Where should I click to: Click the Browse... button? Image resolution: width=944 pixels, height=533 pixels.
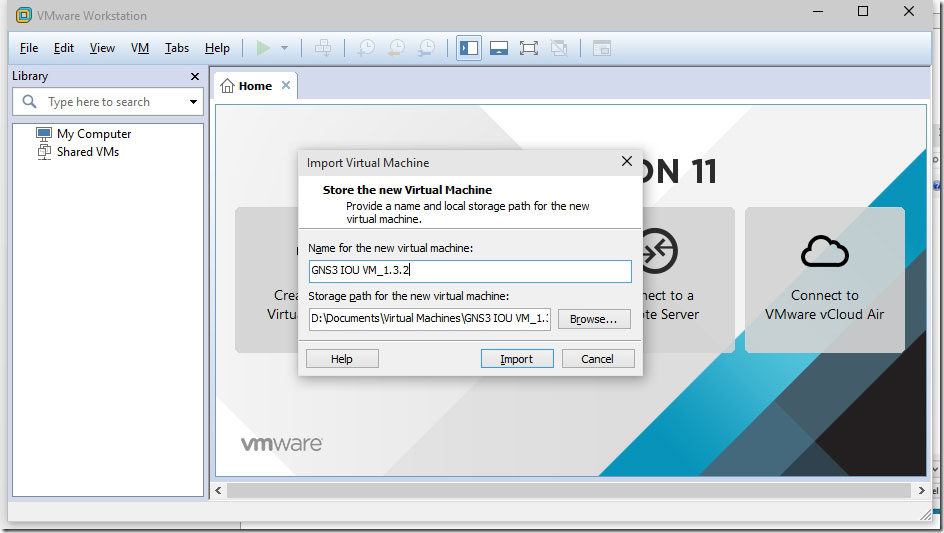coord(594,319)
